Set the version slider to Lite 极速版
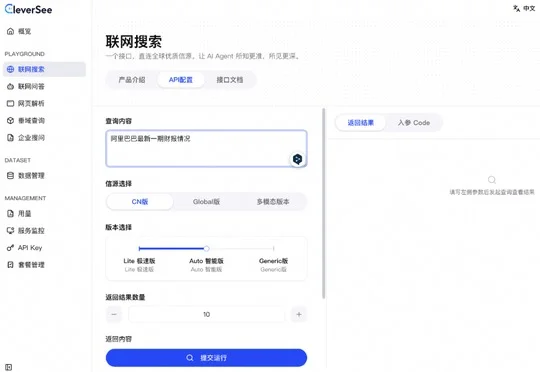 (139, 248)
